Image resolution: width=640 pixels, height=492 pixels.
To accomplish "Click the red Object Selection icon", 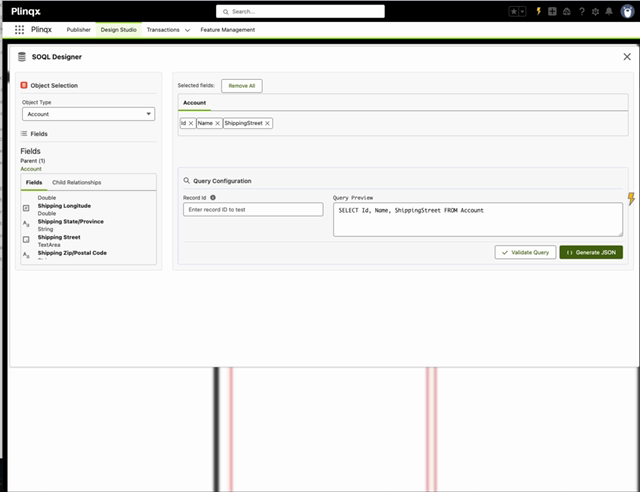I will tap(24, 85).
